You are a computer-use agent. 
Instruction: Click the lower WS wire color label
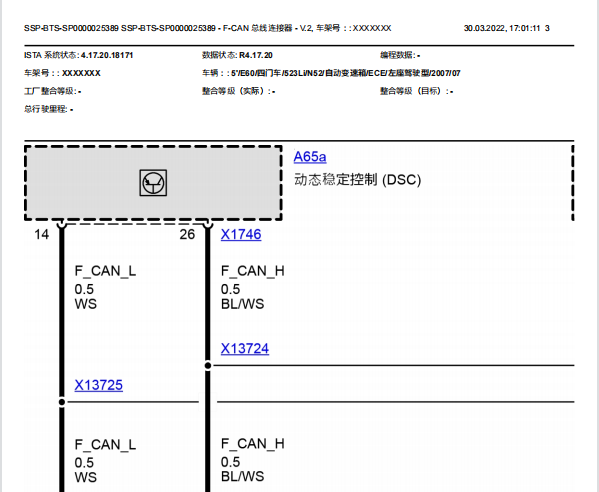86,477
